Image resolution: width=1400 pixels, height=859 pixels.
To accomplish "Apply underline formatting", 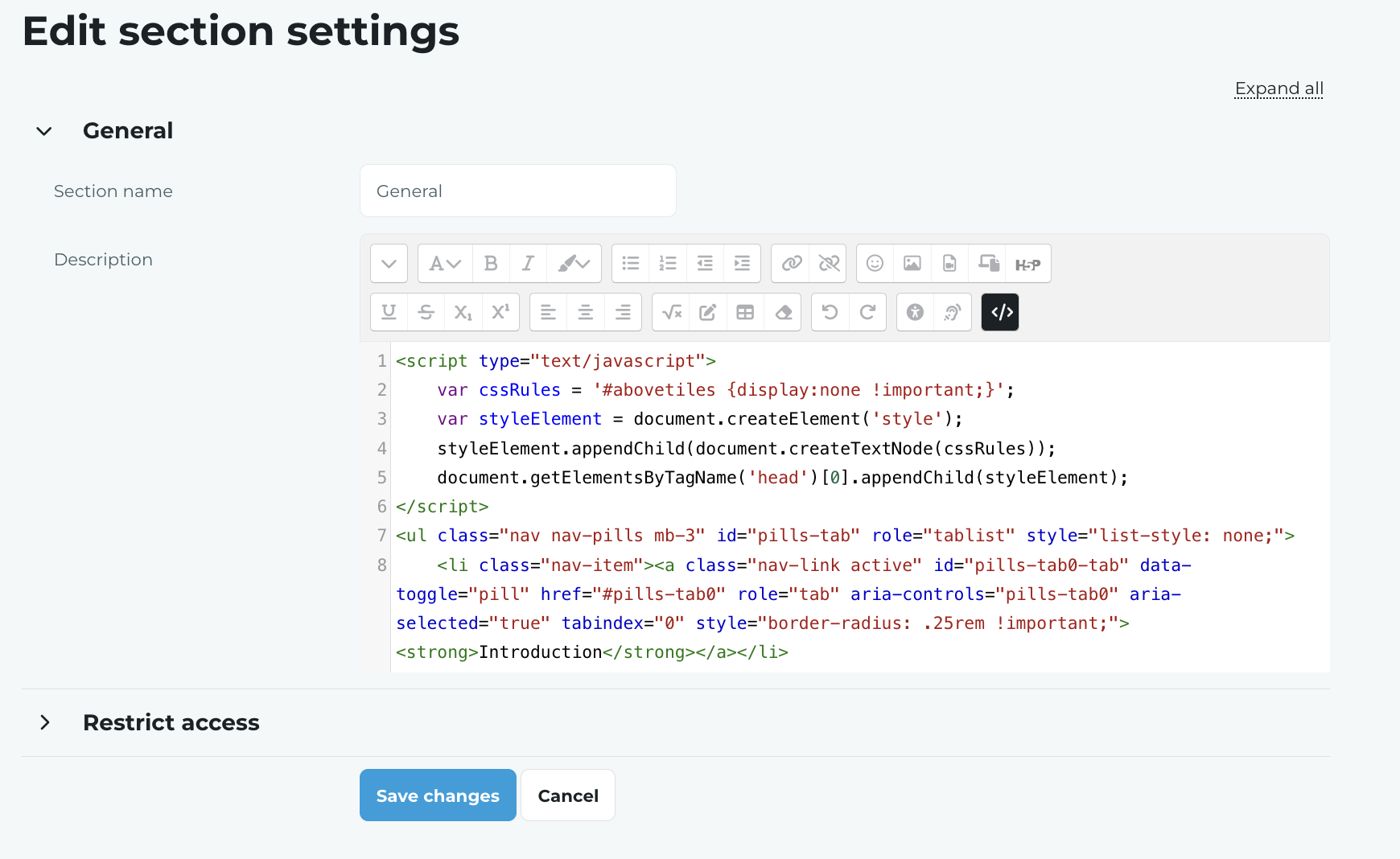I will pos(389,312).
